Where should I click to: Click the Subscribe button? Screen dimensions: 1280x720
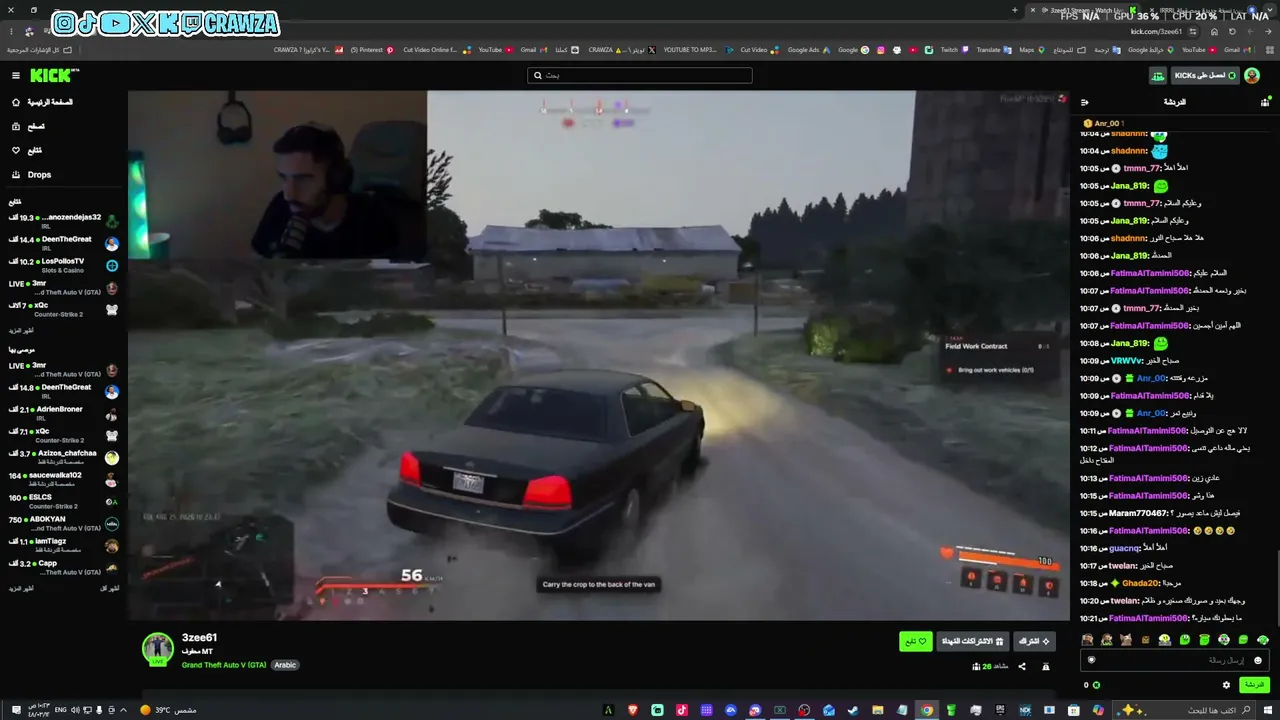pos(1034,641)
